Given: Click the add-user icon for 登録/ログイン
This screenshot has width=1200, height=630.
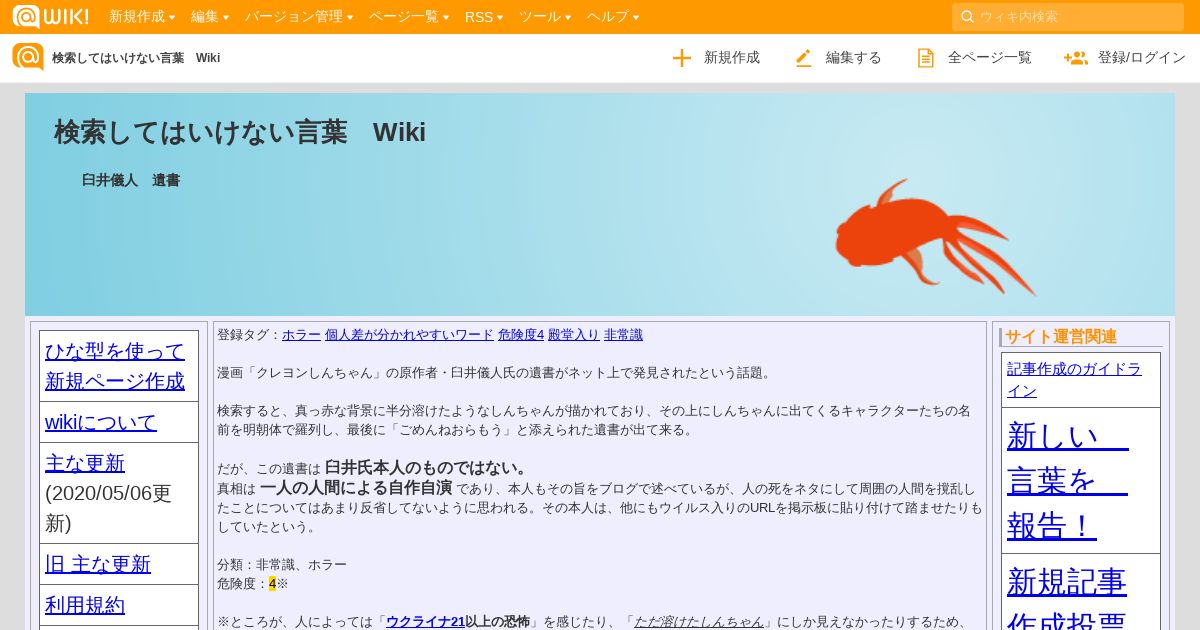Looking at the screenshot, I should pyautogui.click(x=1076, y=58).
